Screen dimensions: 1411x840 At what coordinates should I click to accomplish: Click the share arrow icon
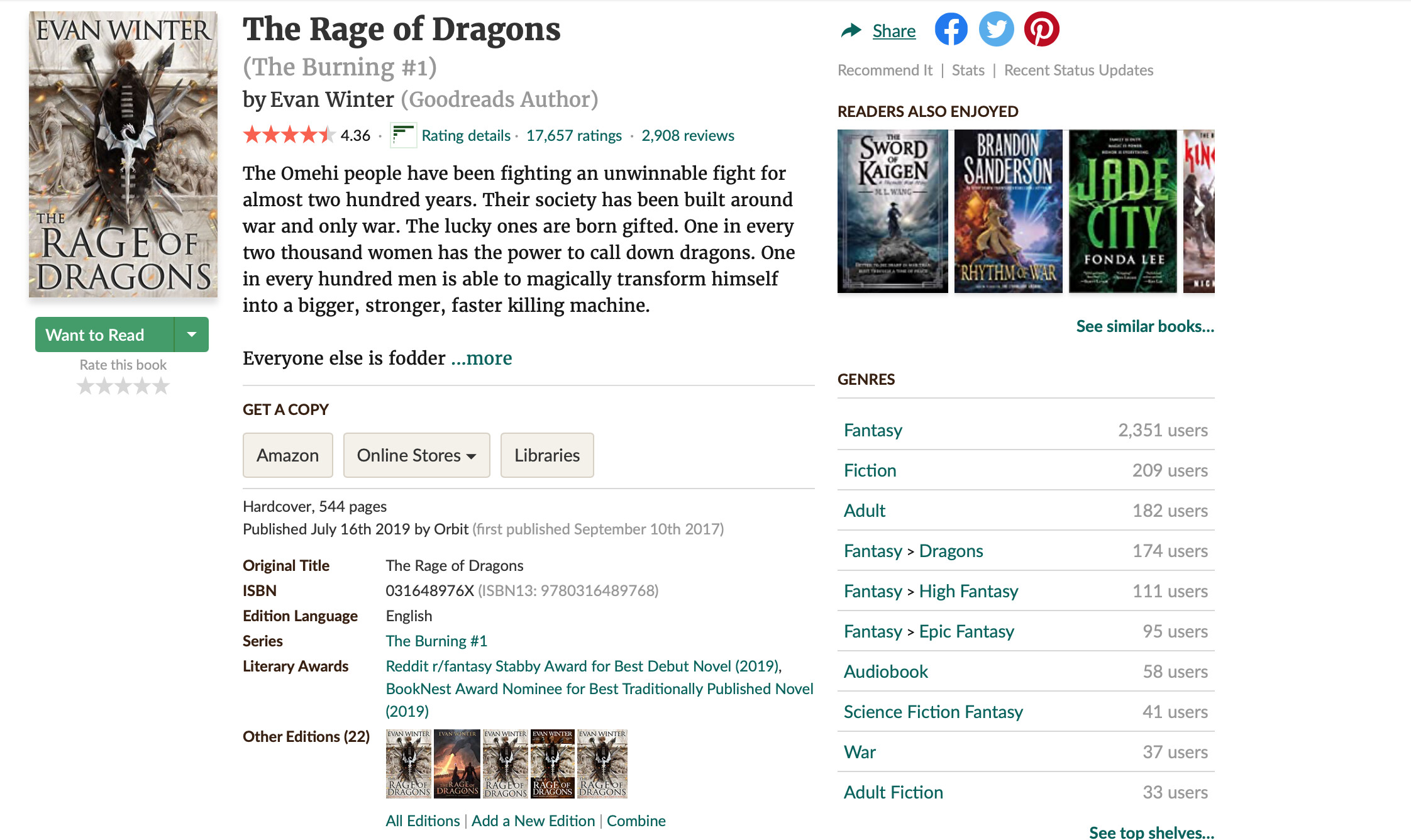tap(851, 30)
